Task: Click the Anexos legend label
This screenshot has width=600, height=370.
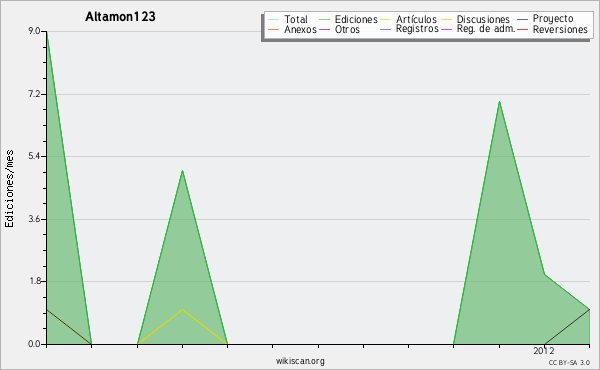Action: click(300, 29)
